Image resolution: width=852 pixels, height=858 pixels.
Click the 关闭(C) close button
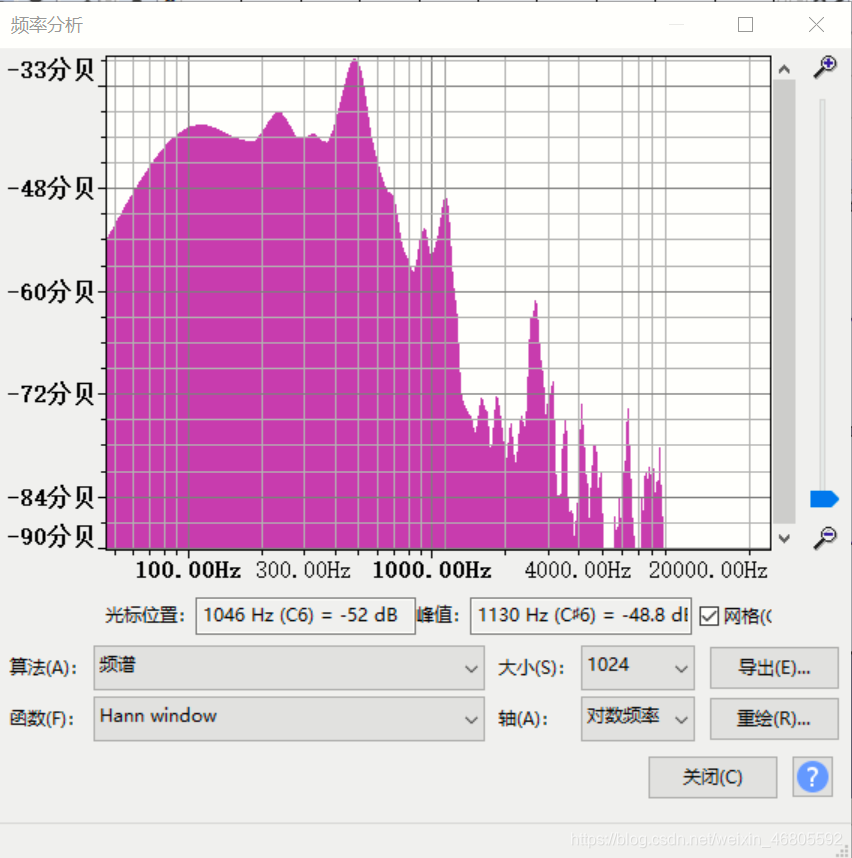pyautogui.click(x=712, y=777)
